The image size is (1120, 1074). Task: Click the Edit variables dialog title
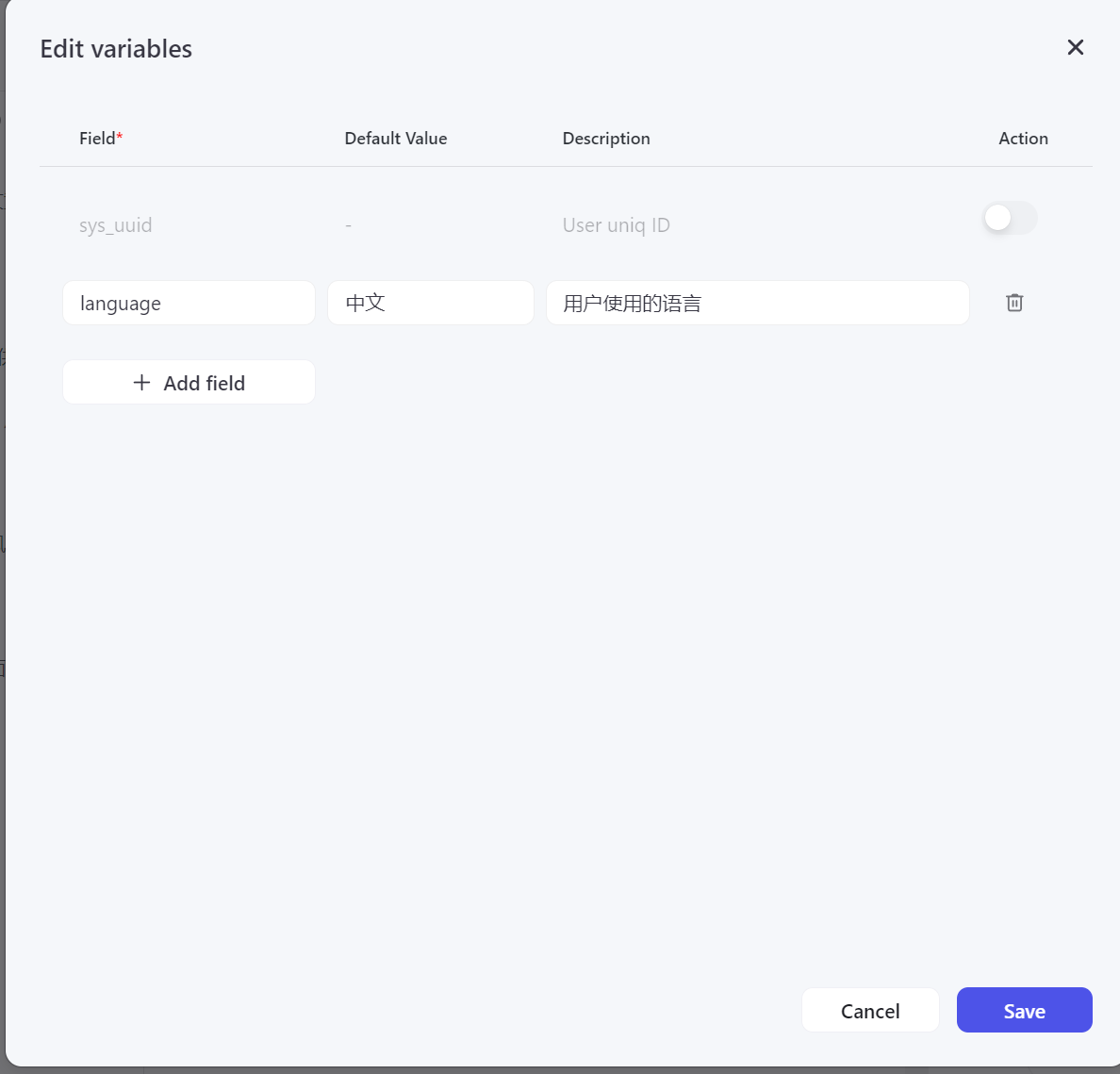tap(116, 49)
